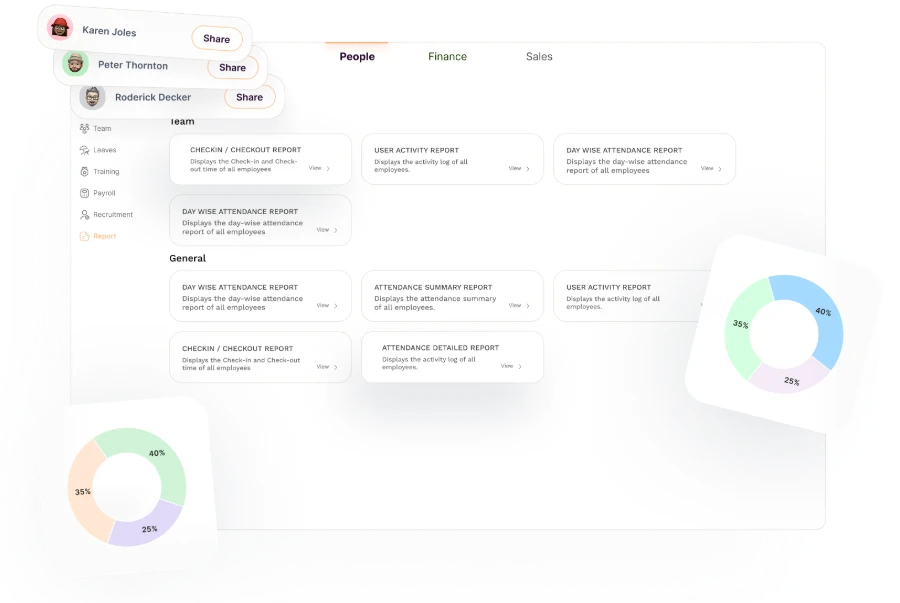900x603 pixels.
Task: Click the General section heading
Action: [188, 258]
